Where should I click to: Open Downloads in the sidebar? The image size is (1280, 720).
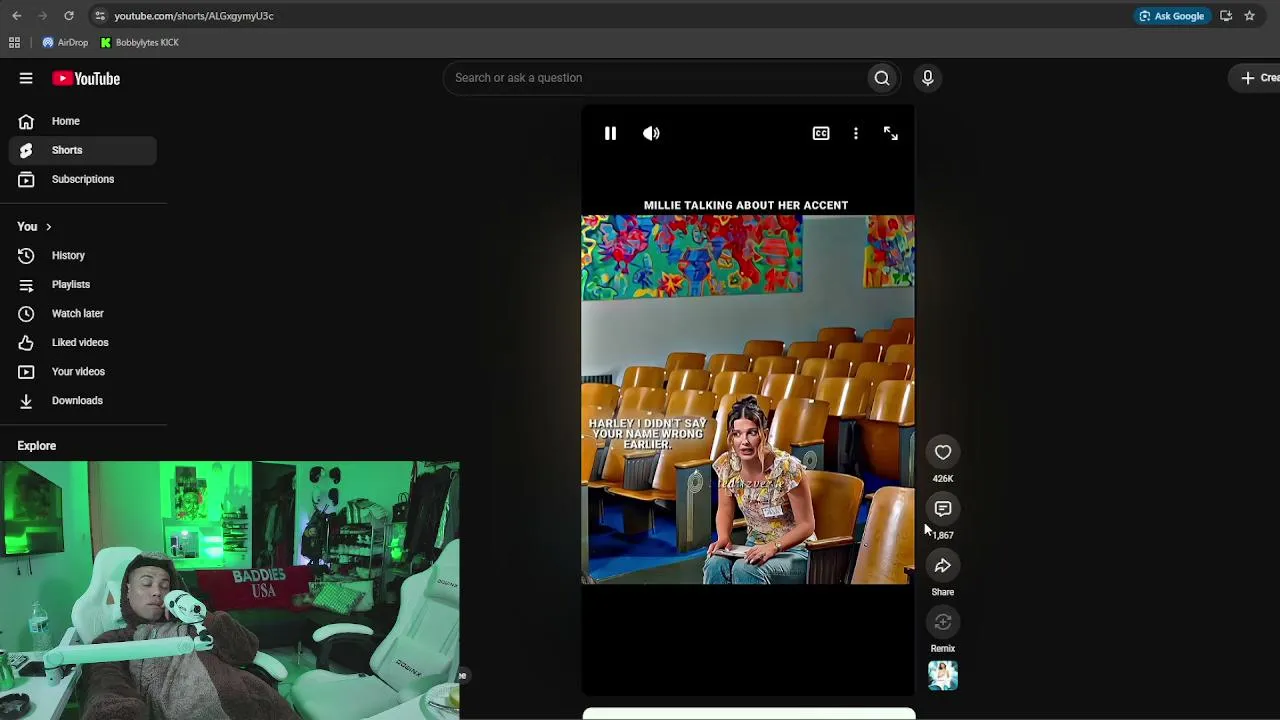(x=83, y=401)
